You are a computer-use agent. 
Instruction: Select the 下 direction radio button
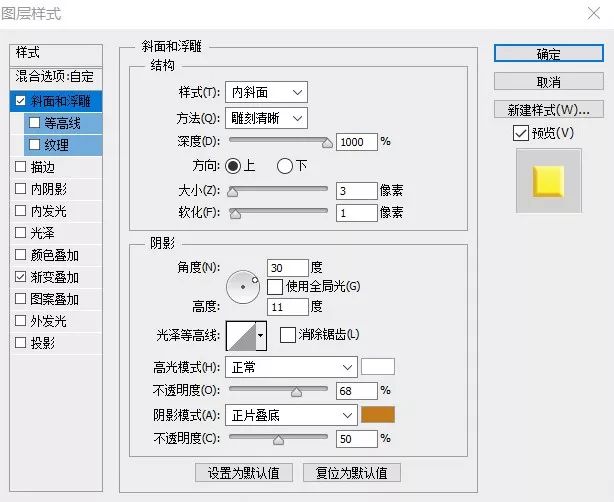coord(284,165)
